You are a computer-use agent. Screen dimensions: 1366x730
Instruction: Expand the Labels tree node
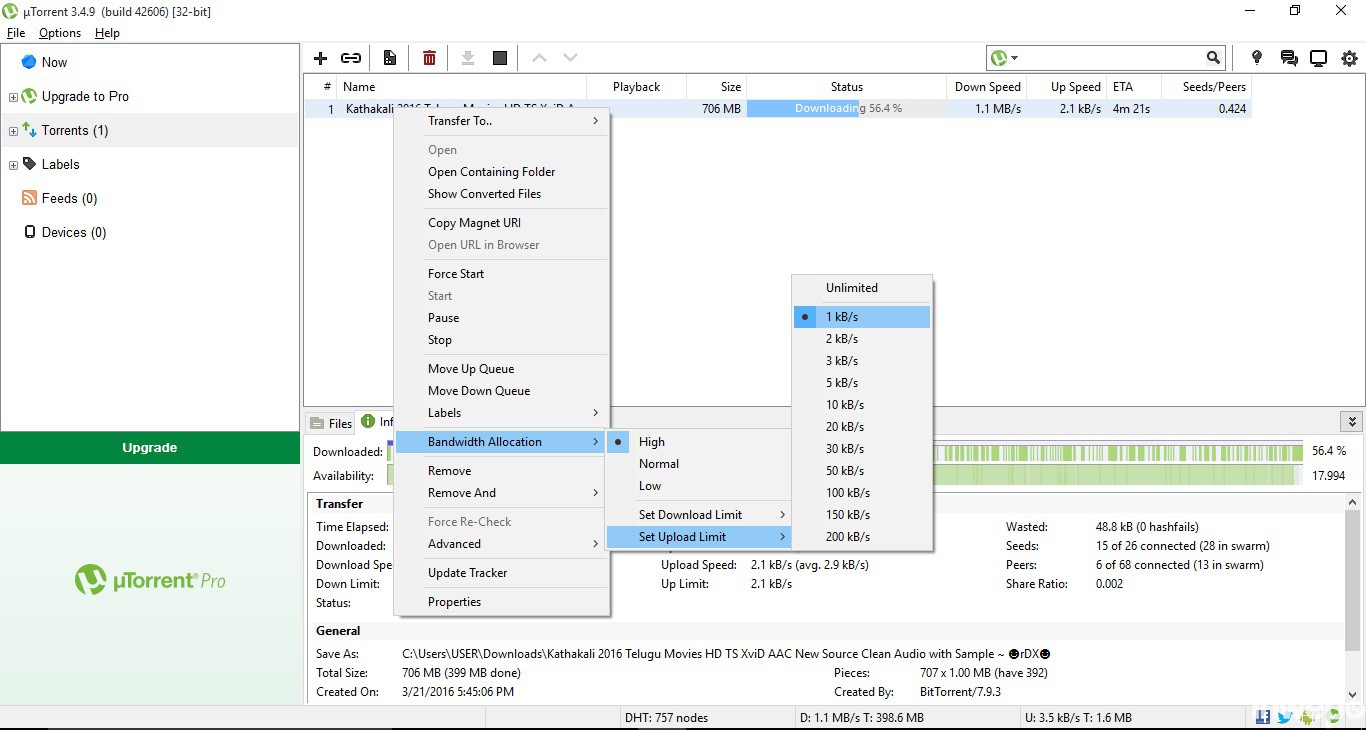point(13,165)
